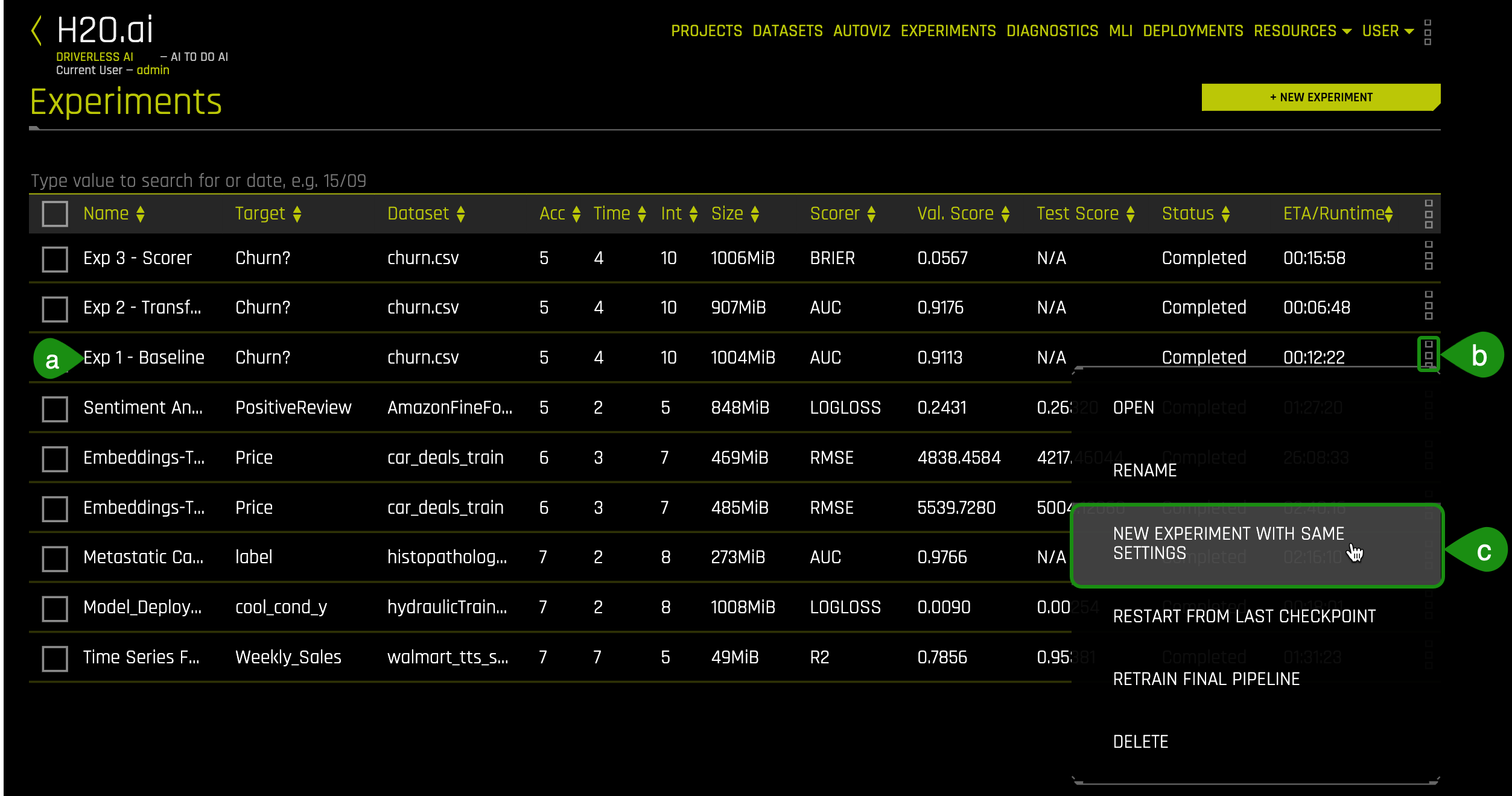Open the Sentiment An... experiment
1512x796 pixels.
tap(143, 408)
